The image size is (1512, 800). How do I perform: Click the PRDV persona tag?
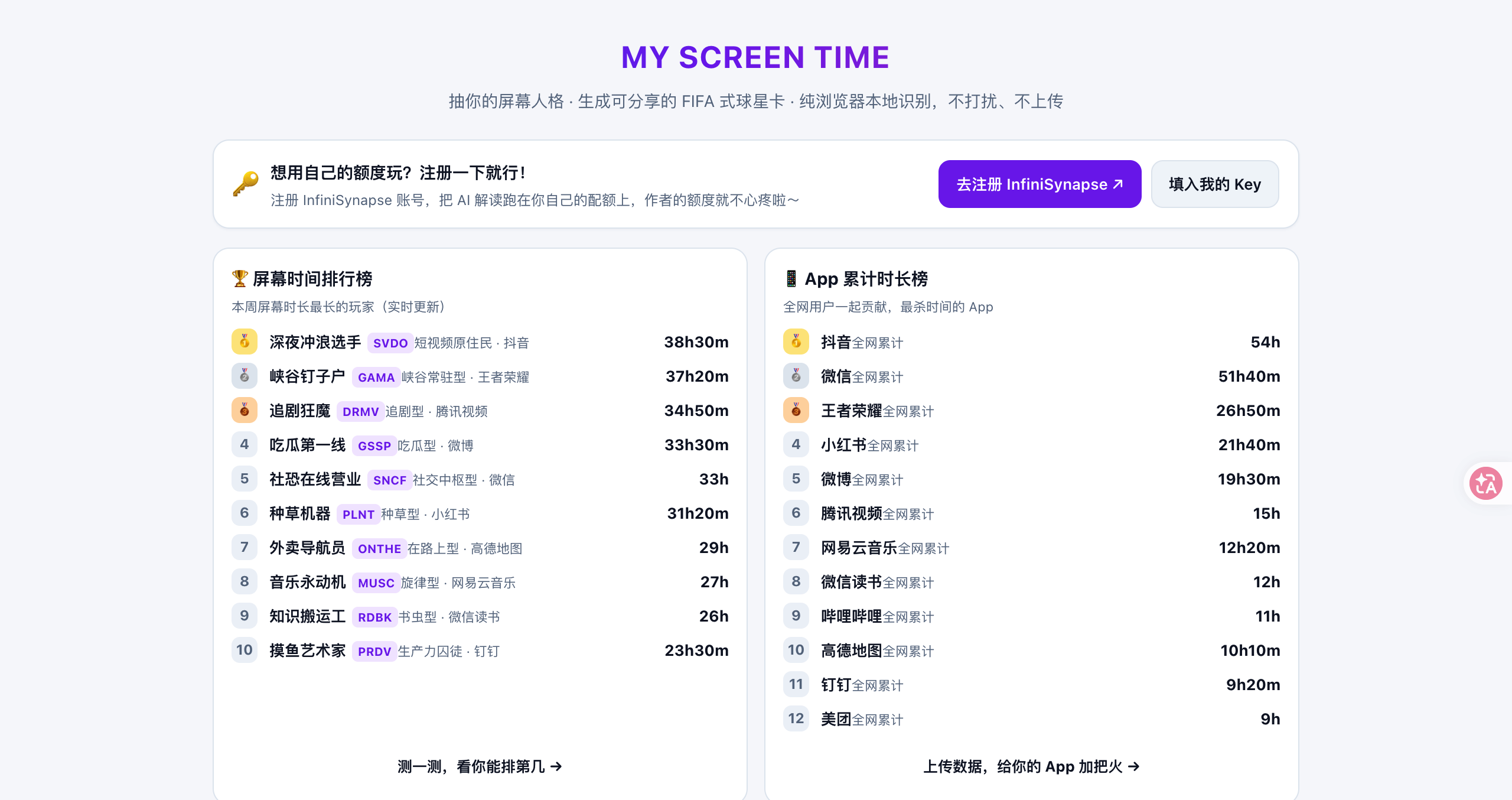(x=374, y=651)
